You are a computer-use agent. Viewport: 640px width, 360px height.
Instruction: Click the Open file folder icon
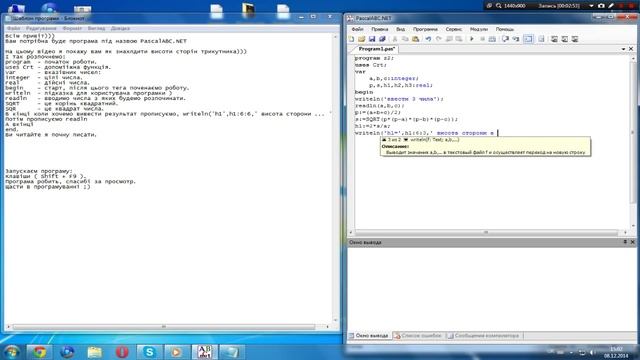362,39
